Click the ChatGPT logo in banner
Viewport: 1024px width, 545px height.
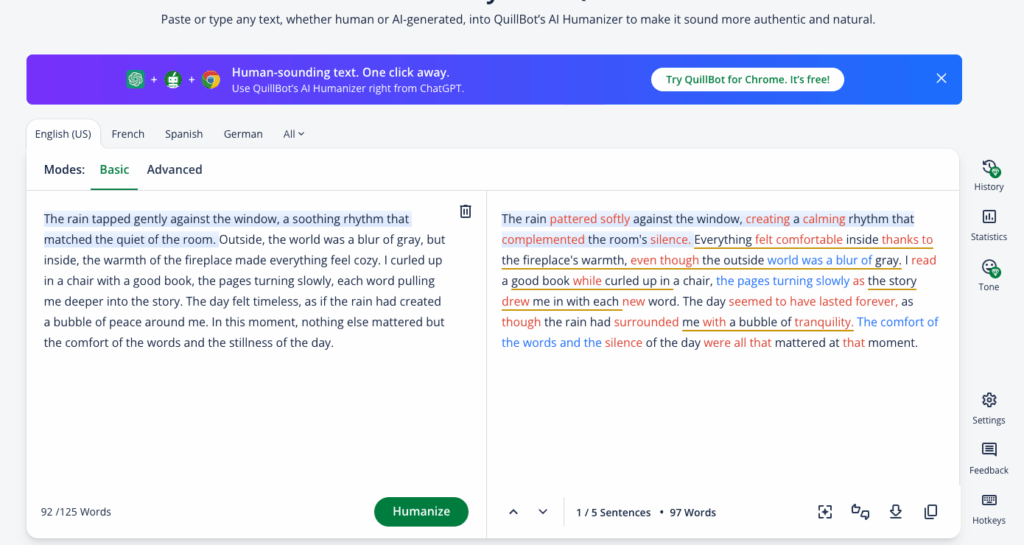coord(135,80)
